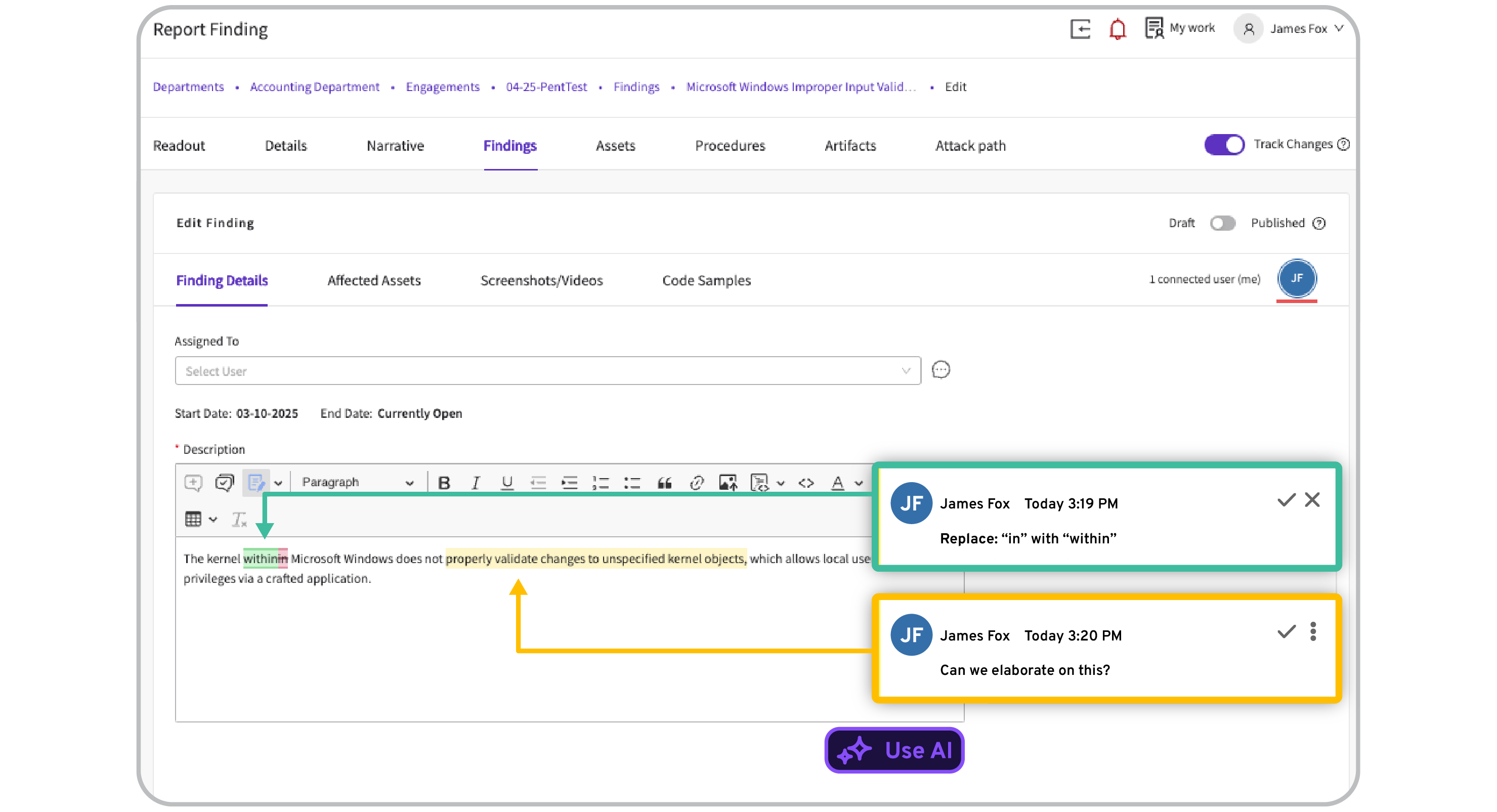Click the Use AI button
This screenshot has width=1497, height=812.
point(894,750)
